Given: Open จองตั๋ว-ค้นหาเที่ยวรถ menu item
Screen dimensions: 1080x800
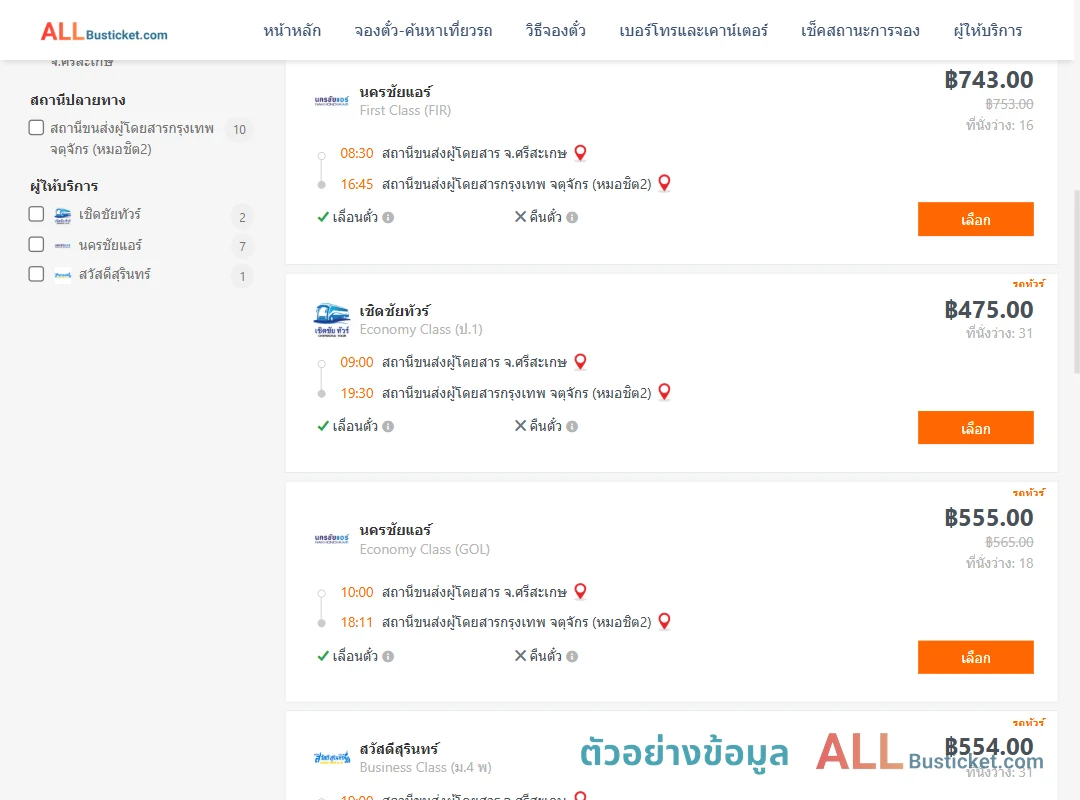Looking at the screenshot, I should point(423,31).
